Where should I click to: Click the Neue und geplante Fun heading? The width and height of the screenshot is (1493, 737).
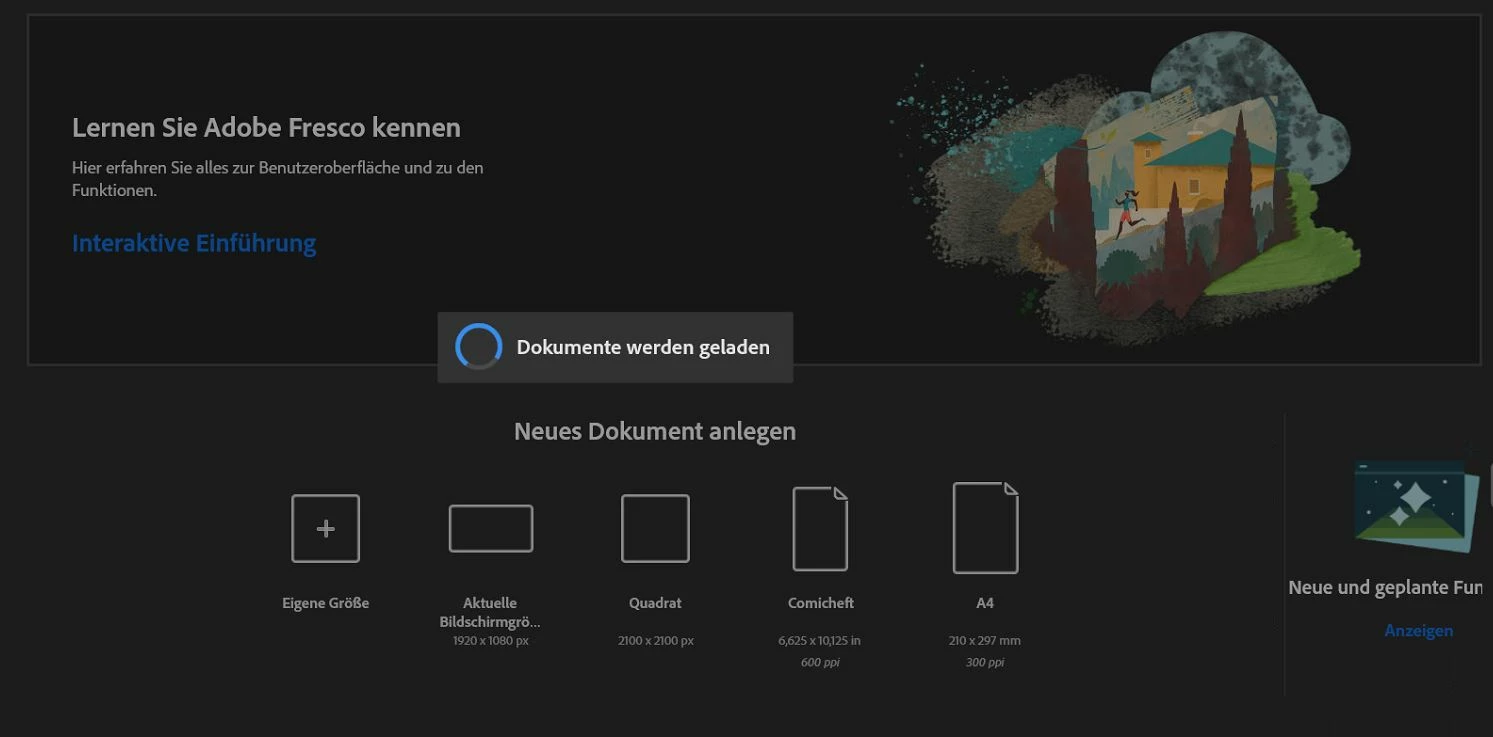point(1386,587)
